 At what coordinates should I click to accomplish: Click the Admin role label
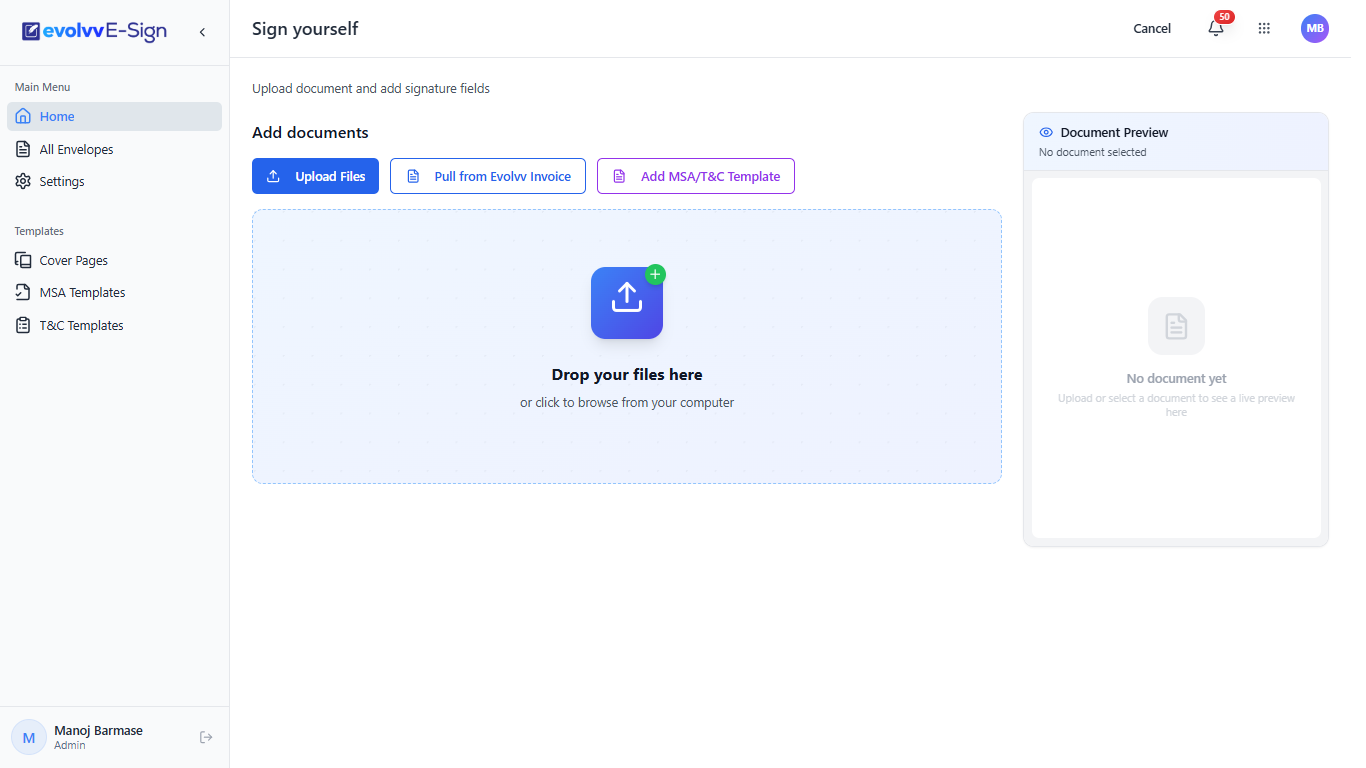[70, 745]
